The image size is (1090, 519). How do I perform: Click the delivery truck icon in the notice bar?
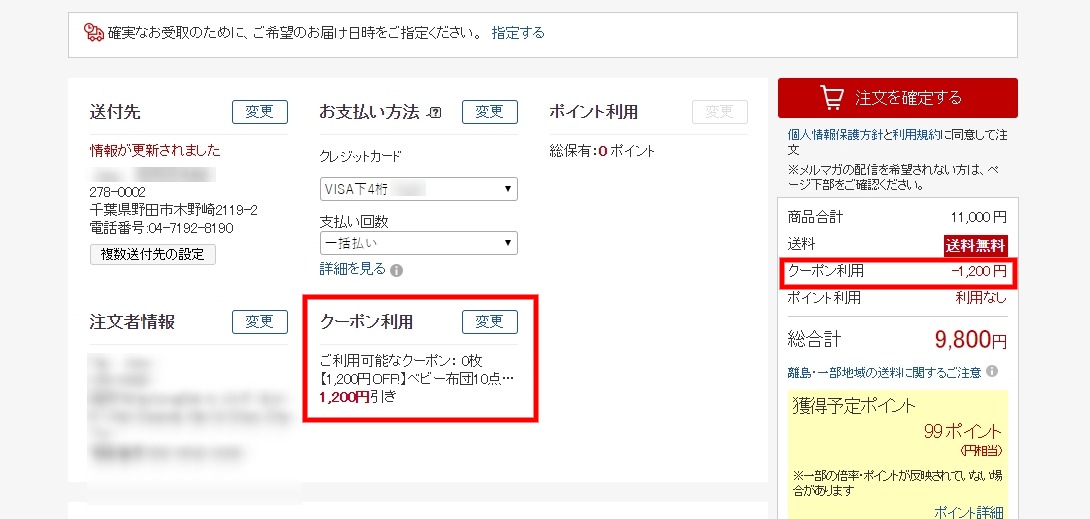coord(95,33)
